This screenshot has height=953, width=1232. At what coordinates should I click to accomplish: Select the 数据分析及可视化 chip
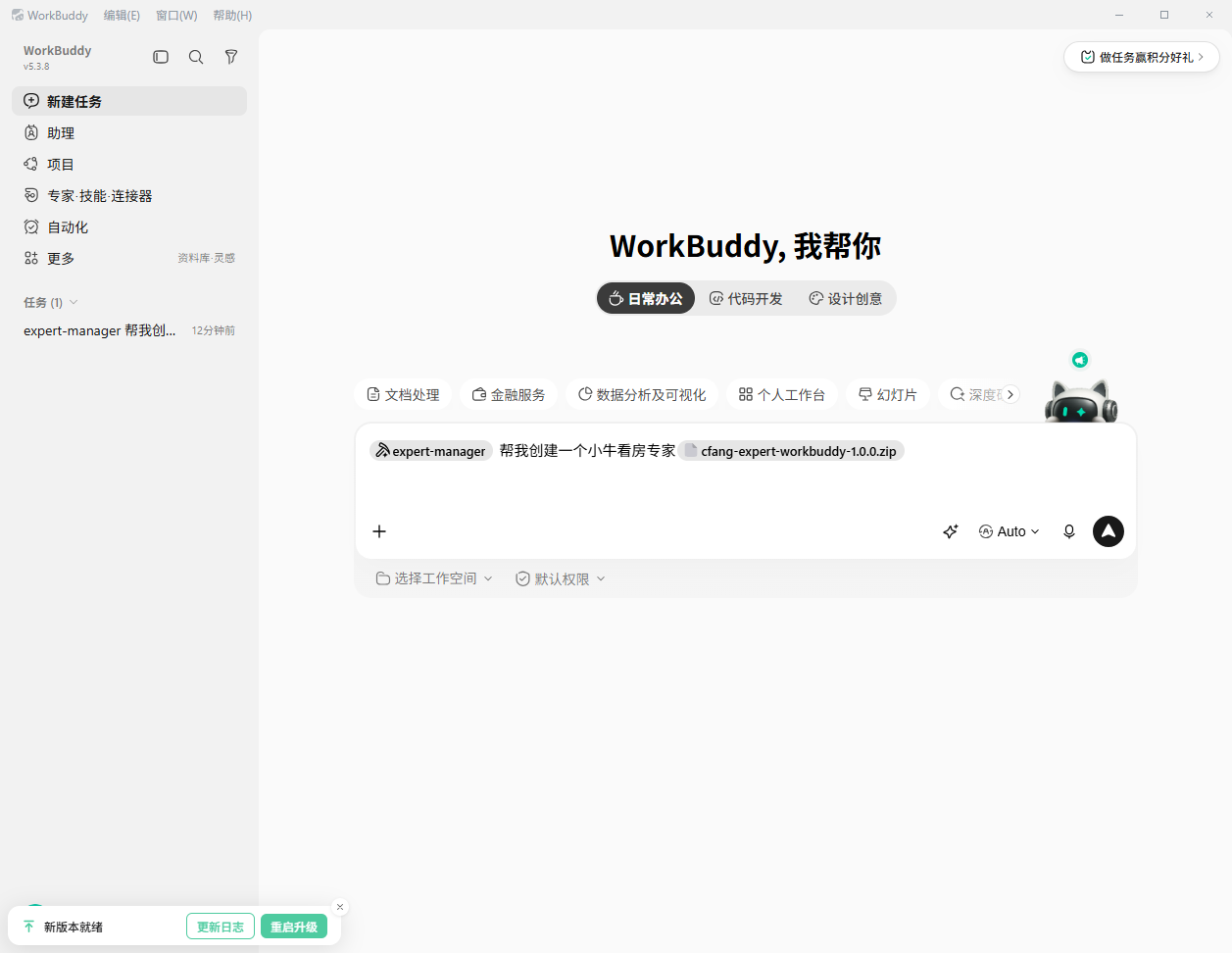(x=642, y=394)
